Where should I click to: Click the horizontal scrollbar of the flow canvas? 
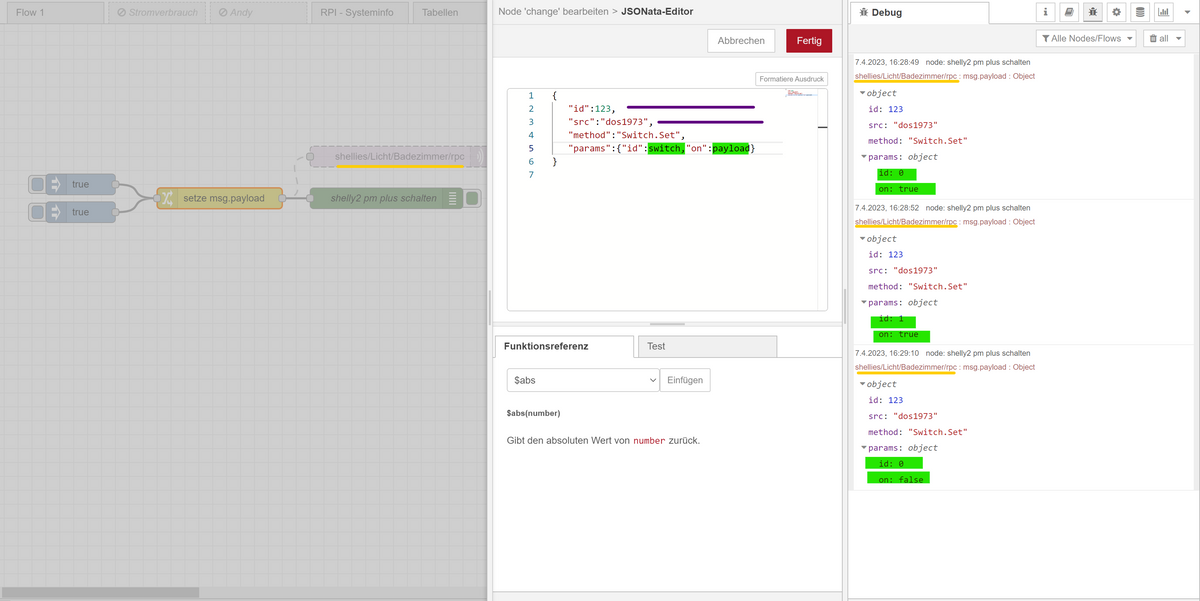pyautogui.click(x=100, y=592)
